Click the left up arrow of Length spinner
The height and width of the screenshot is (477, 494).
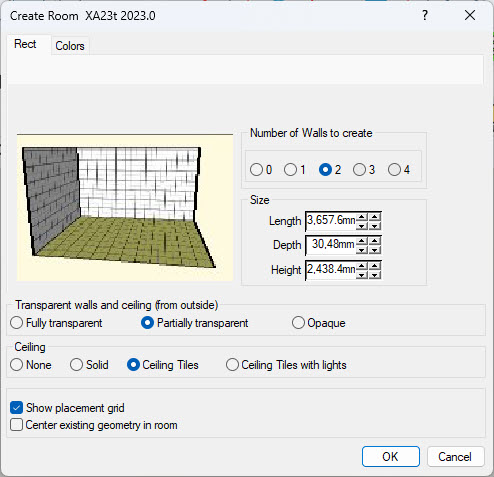tap(362, 217)
